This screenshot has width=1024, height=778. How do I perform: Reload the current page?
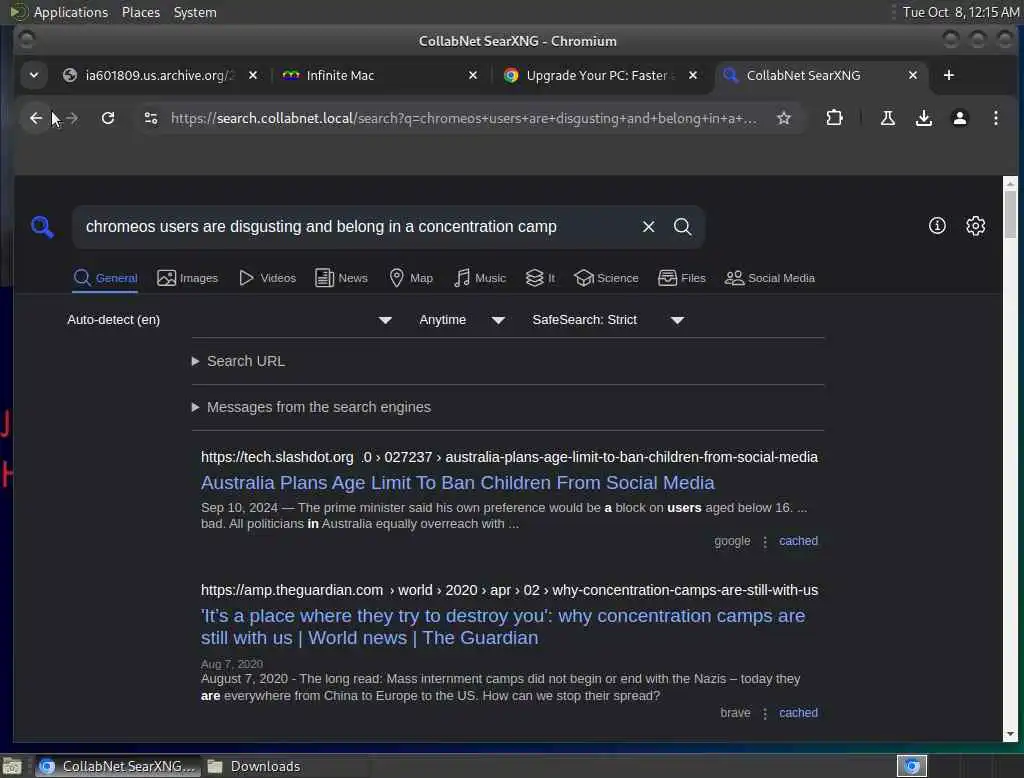click(x=108, y=118)
